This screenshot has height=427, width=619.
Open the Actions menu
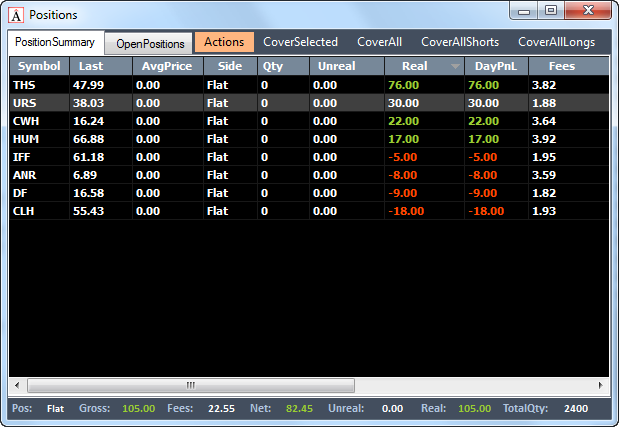coord(224,42)
